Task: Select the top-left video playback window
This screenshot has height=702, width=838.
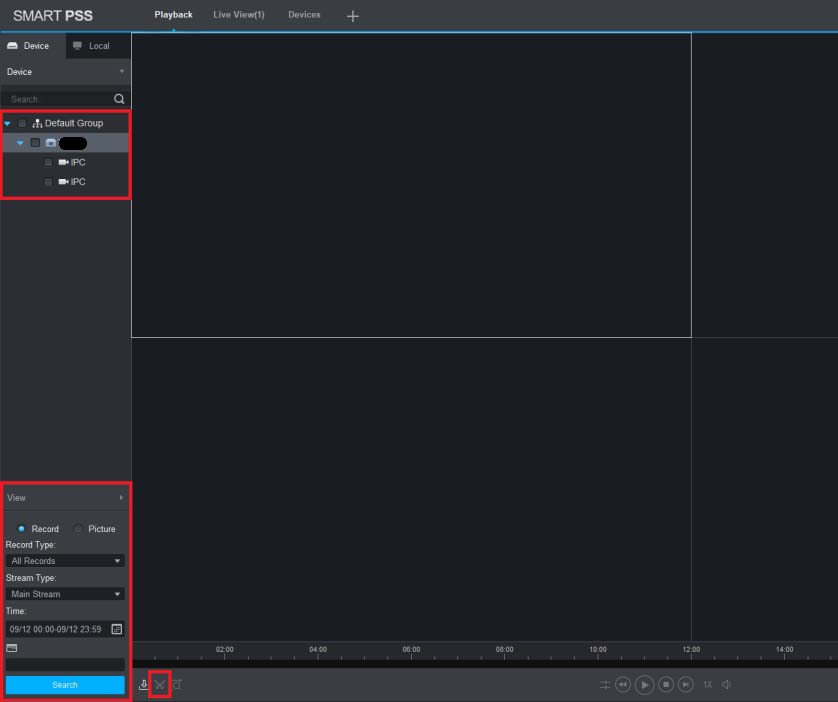Action: (412, 185)
